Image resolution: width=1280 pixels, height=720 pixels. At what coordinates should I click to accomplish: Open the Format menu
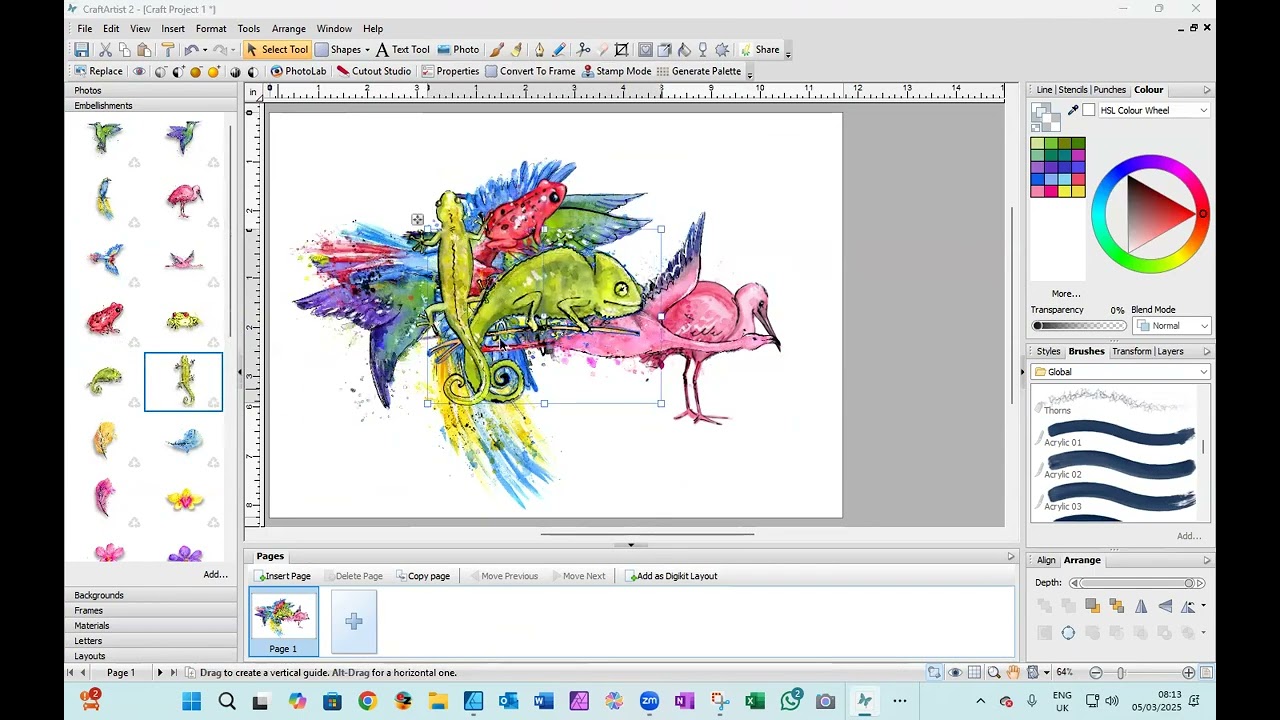pyautogui.click(x=211, y=29)
